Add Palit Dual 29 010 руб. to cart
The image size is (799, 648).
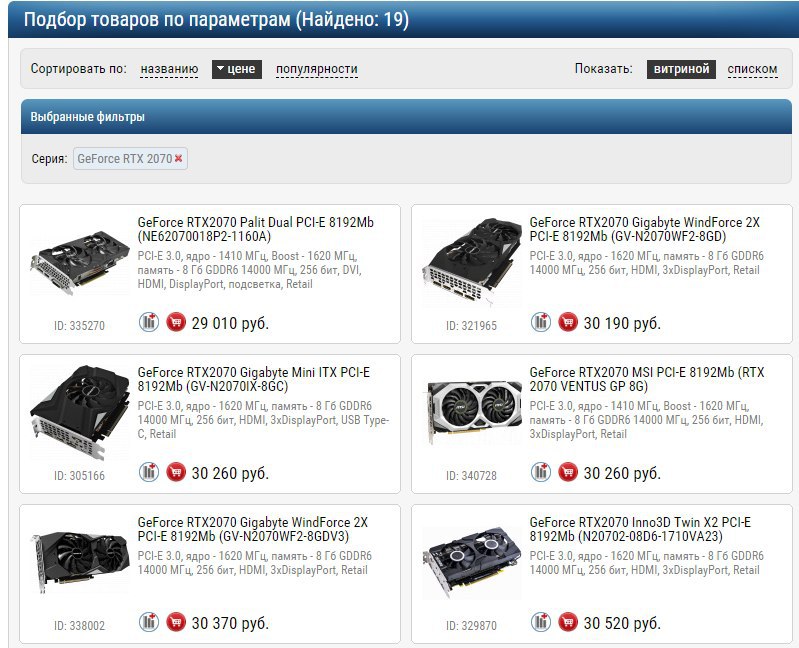click(x=176, y=322)
